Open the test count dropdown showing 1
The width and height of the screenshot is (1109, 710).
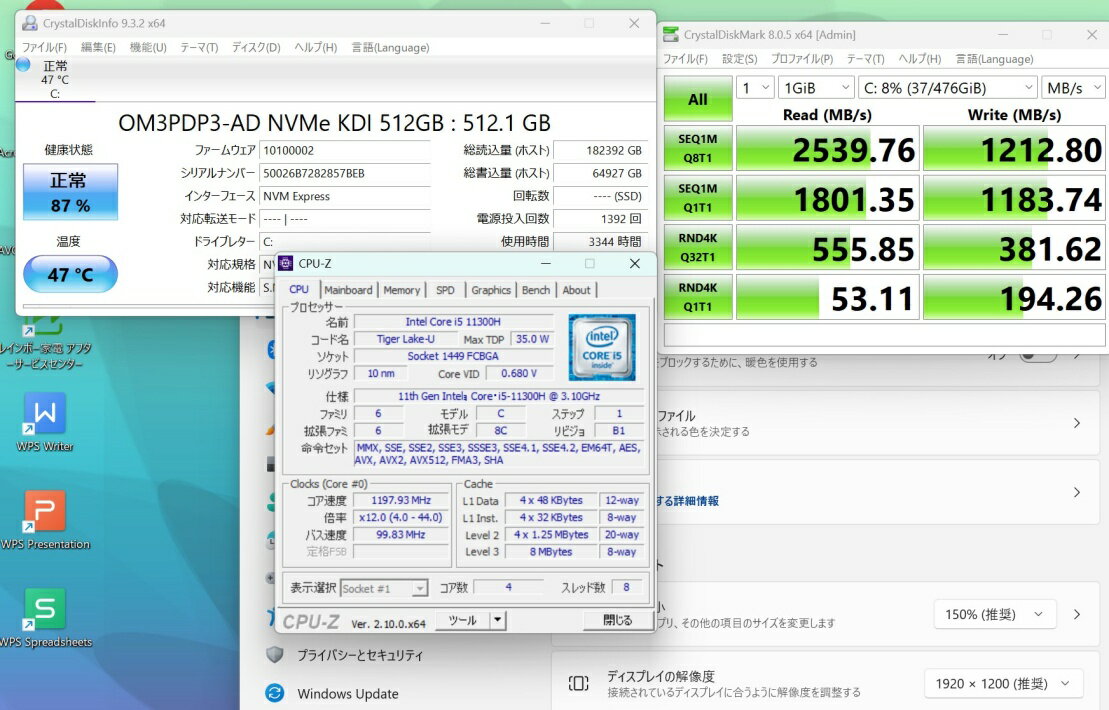click(755, 88)
